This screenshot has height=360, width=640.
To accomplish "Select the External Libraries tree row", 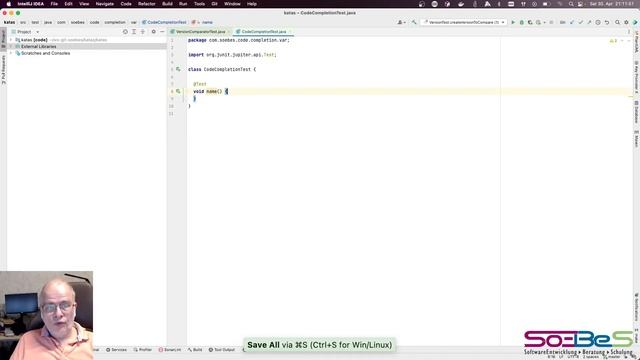I will point(87,47).
